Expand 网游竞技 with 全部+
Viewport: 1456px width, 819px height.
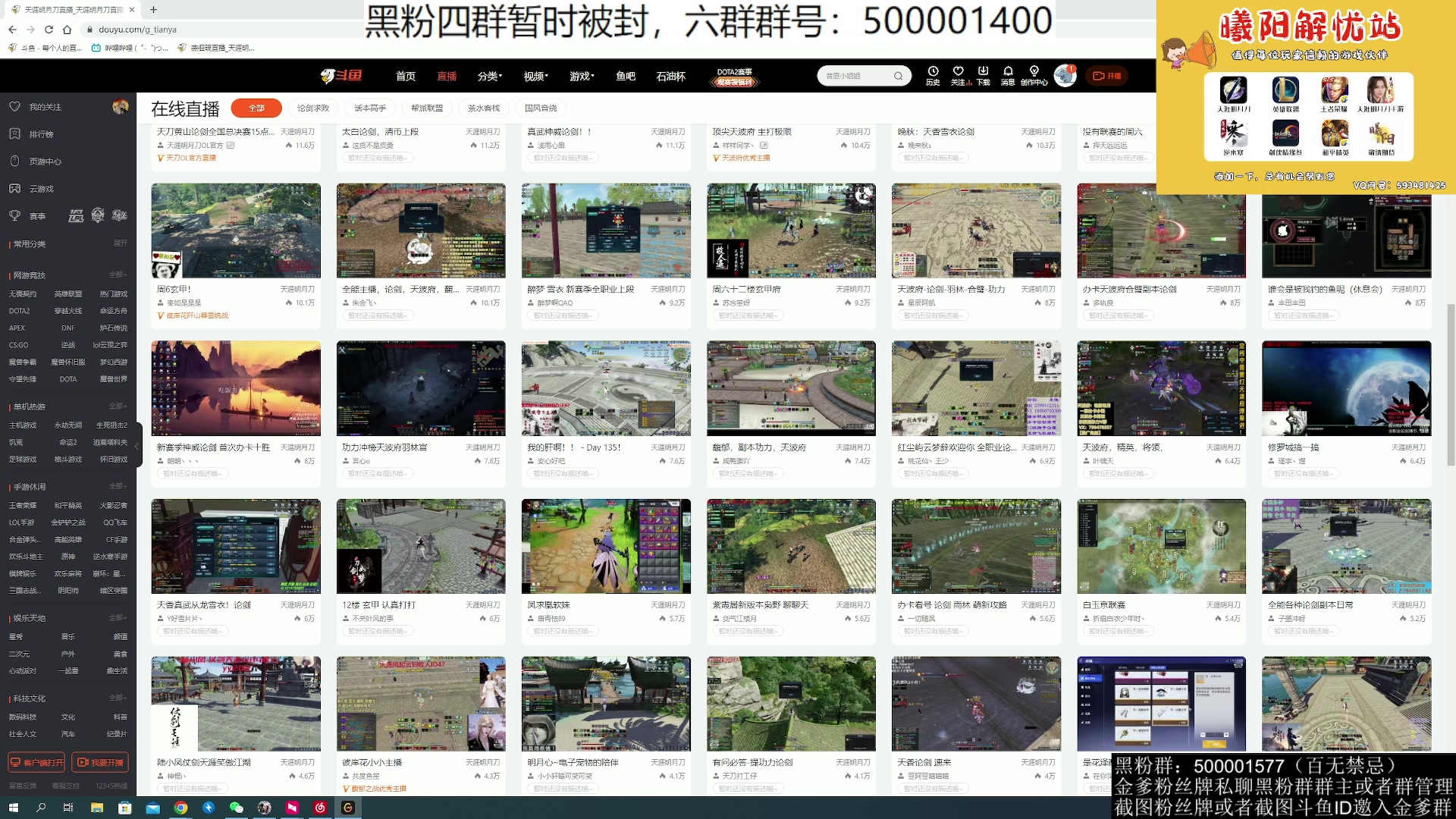(x=118, y=274)
